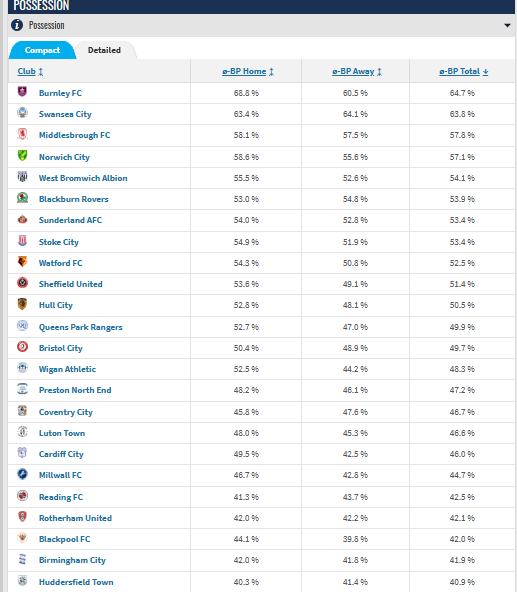Click the Swansea City crest icon

click(x=22, y=113)
